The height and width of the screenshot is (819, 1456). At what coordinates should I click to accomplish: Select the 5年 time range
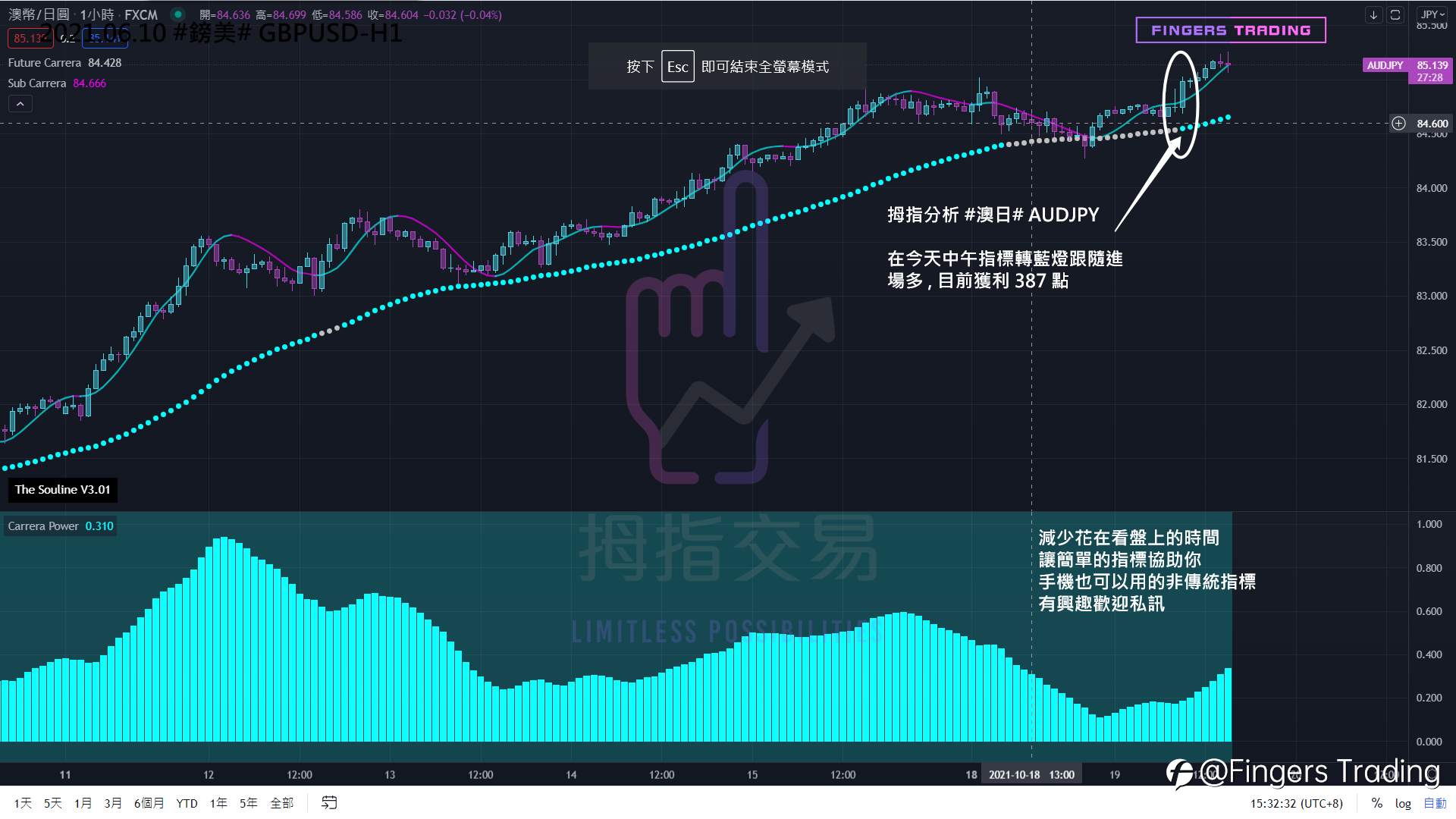[x=248, y=803]
